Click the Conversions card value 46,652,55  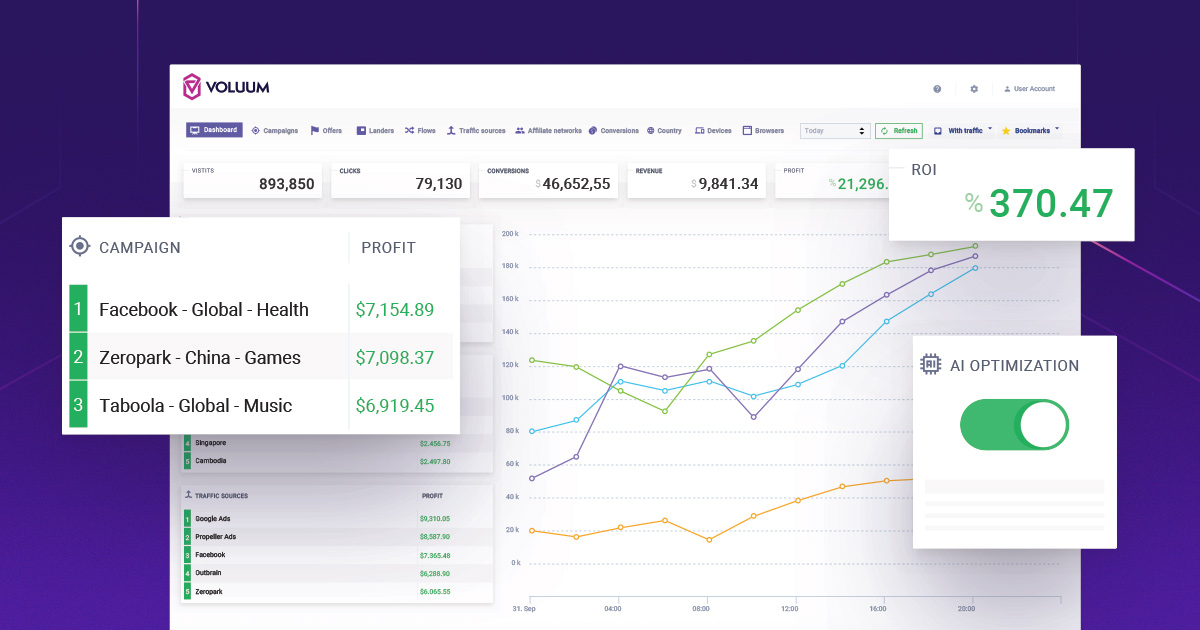[576, 184]
